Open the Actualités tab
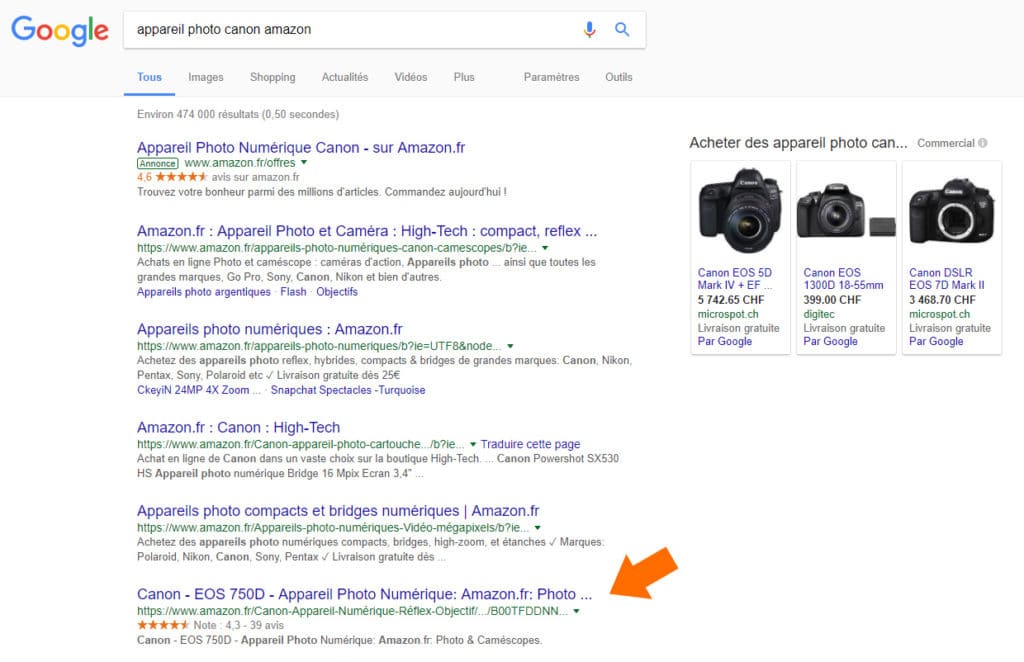Screen dimensions: 1024x662 click(x=345, y=77)
